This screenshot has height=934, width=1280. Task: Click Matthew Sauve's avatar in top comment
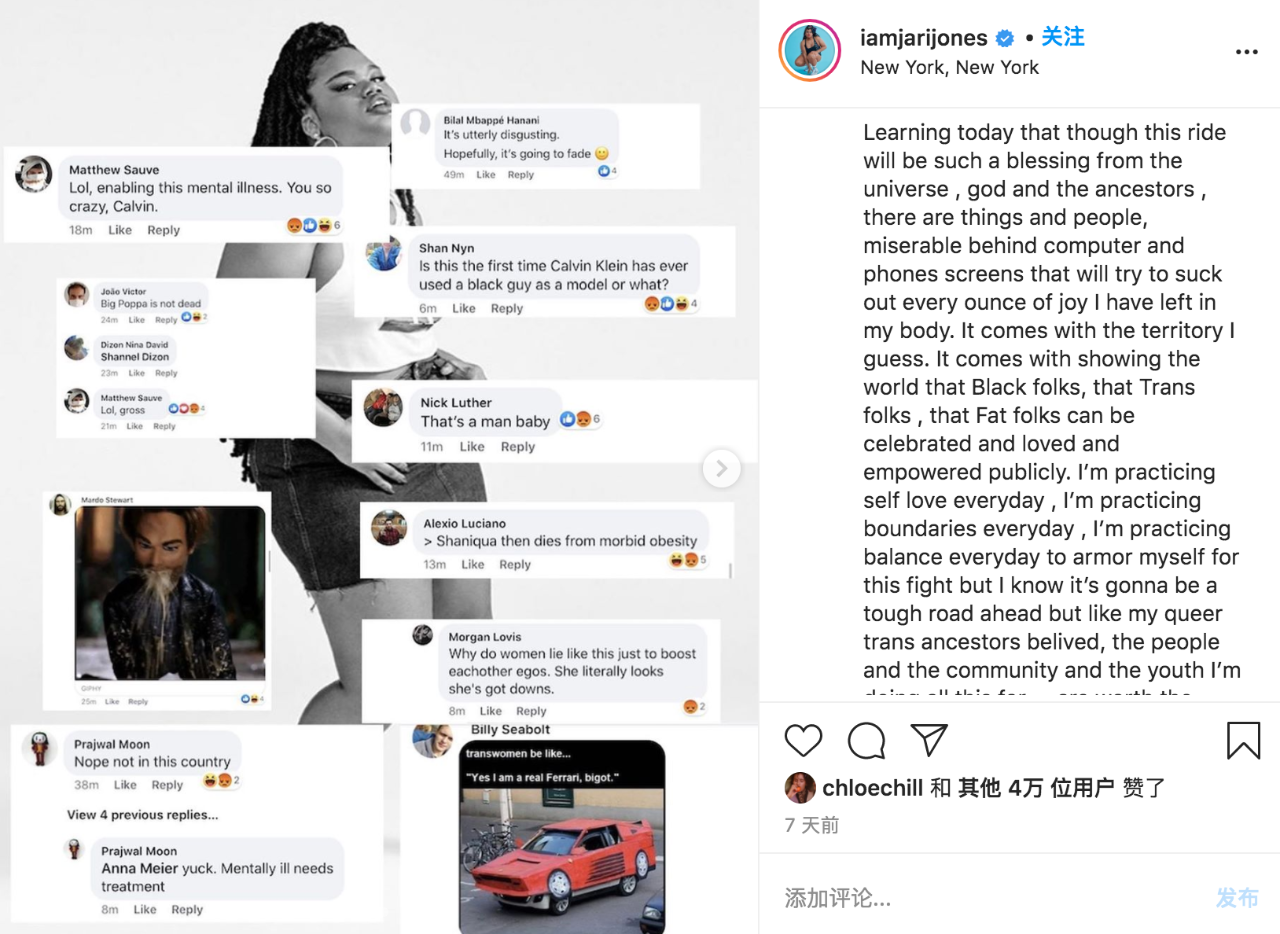34,174
